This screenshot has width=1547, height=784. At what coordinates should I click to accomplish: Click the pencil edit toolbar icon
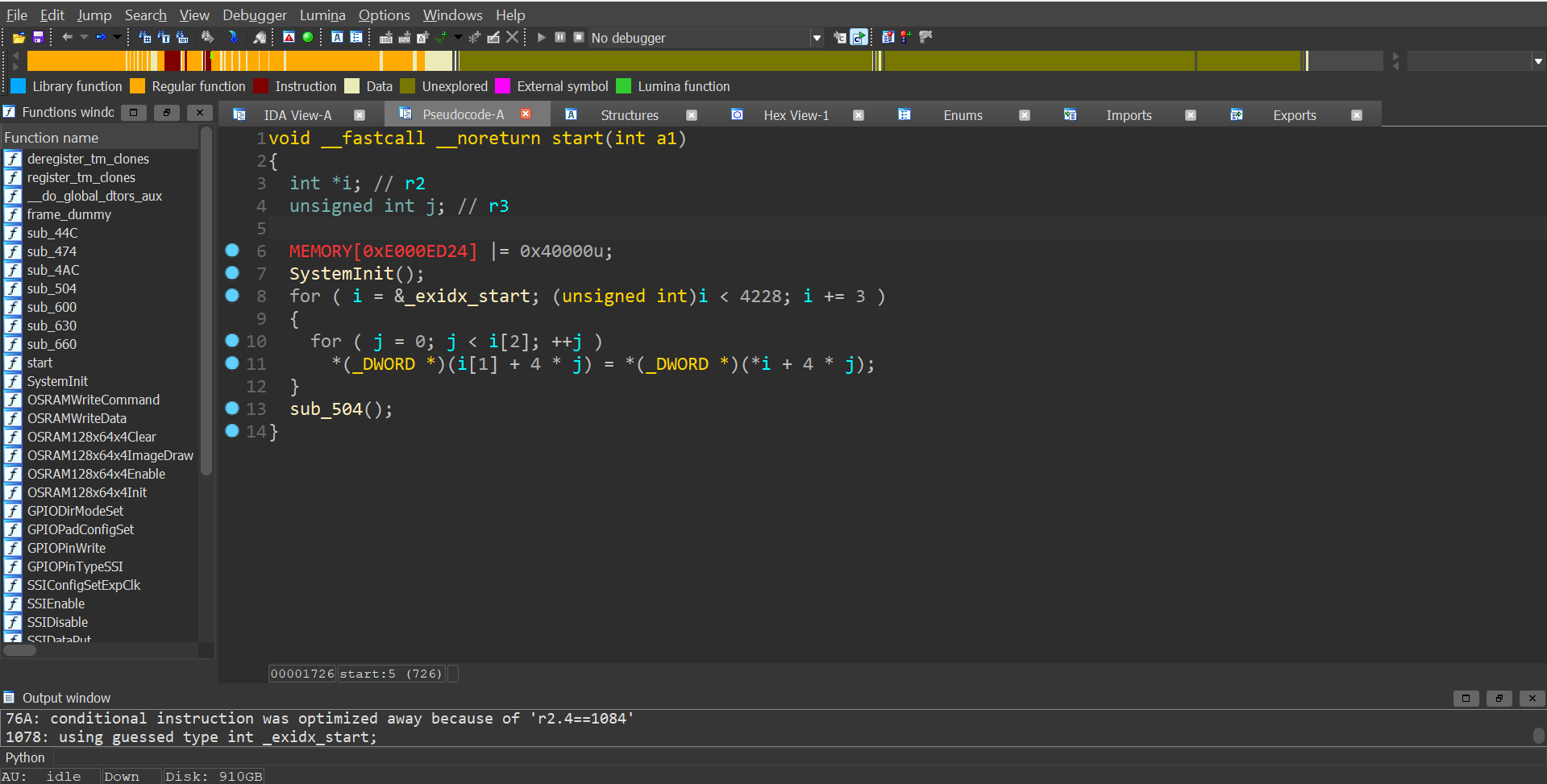click(x=493, y=37)
